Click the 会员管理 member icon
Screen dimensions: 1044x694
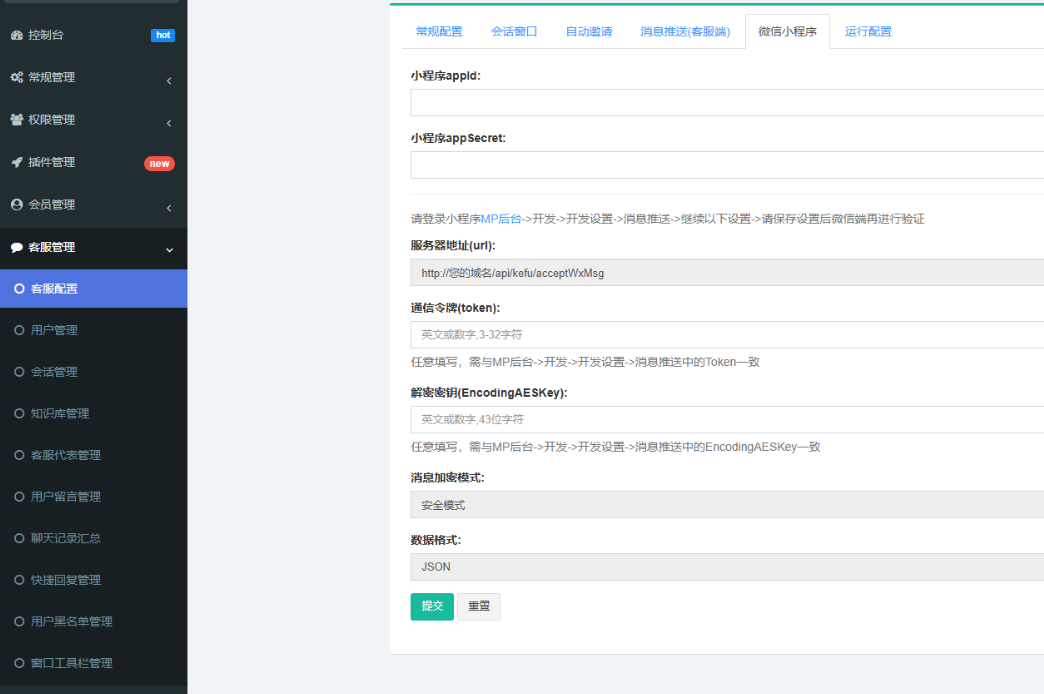tap(15, 204)
